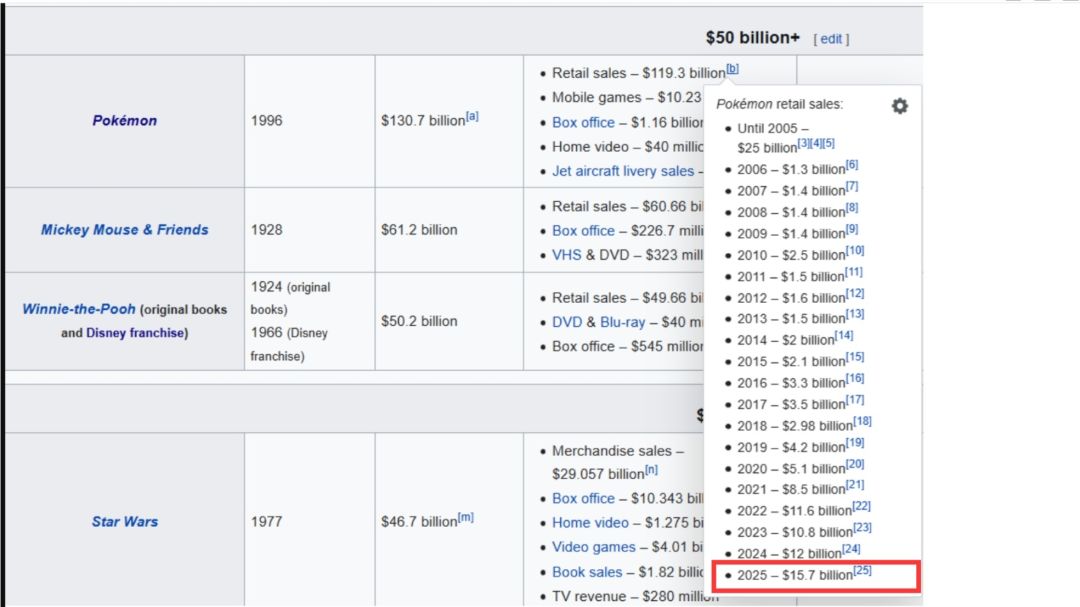This screenshot has height=607, width=1080.
Task: Open citation [16] for 2016 sales
Action: pos(855,378)
